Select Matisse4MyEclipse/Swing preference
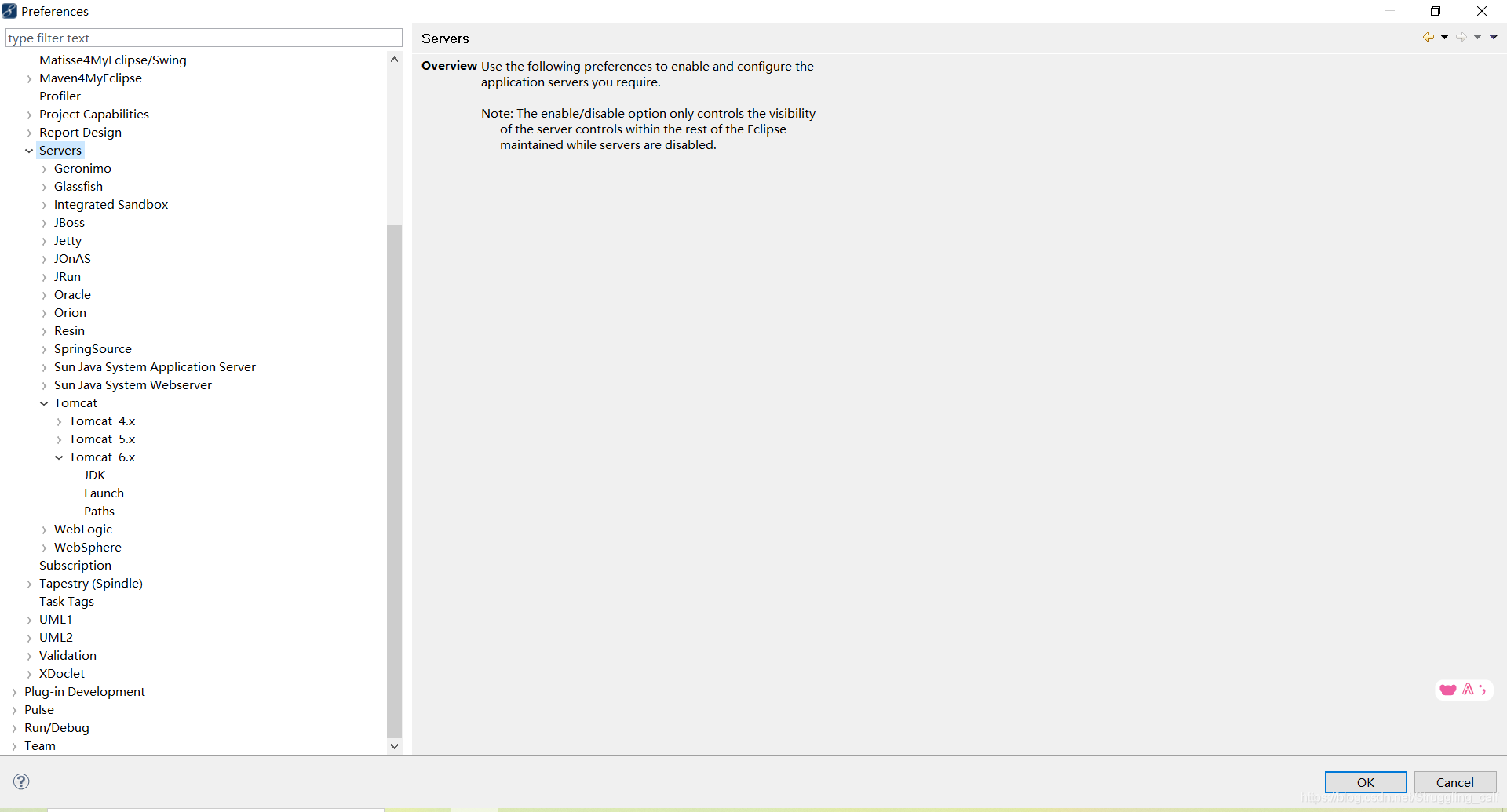The width and height of the screenshot is (1507, 812). click(113, 60)
